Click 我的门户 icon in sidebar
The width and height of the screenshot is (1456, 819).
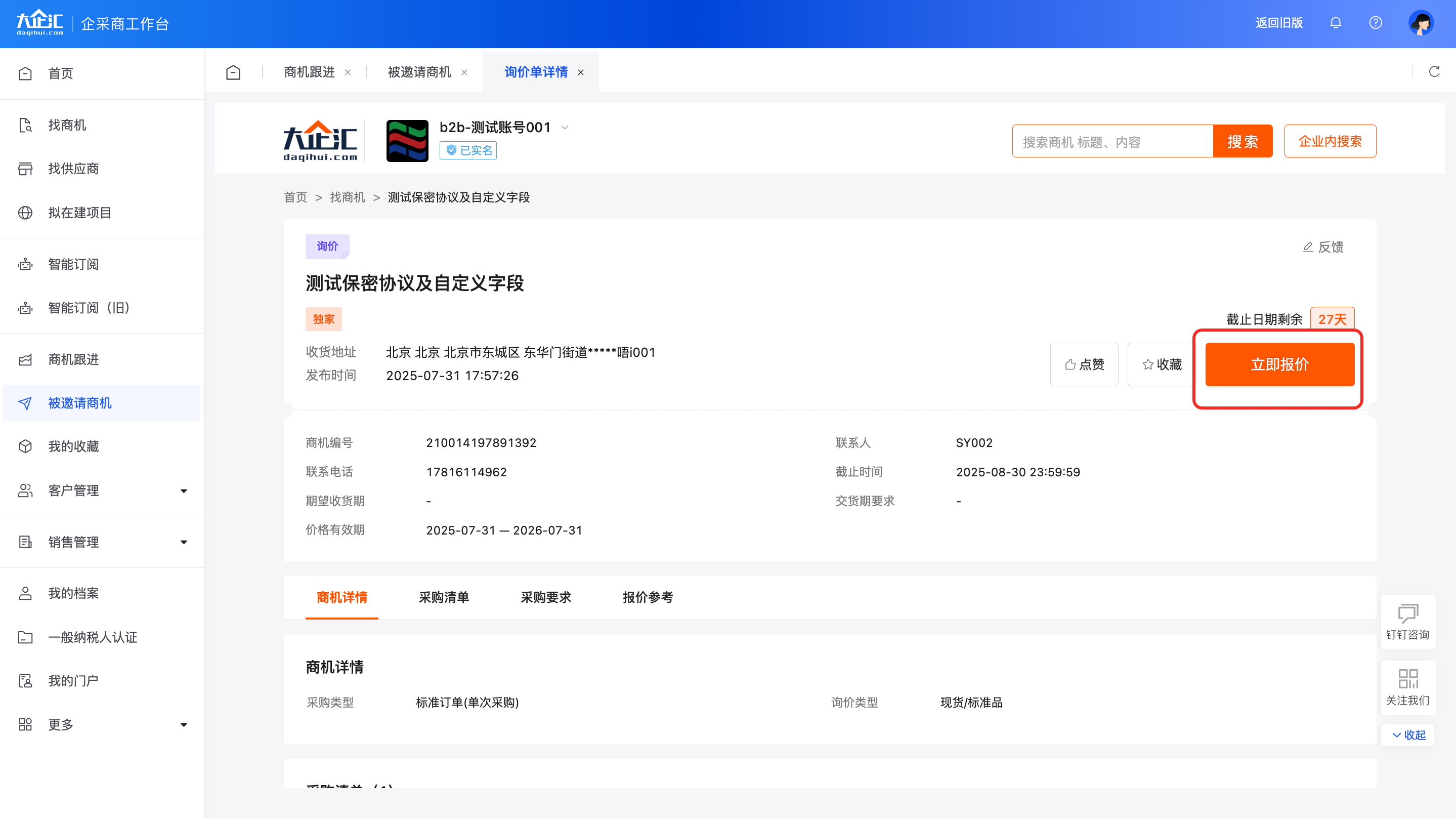(x=25, y=681)
